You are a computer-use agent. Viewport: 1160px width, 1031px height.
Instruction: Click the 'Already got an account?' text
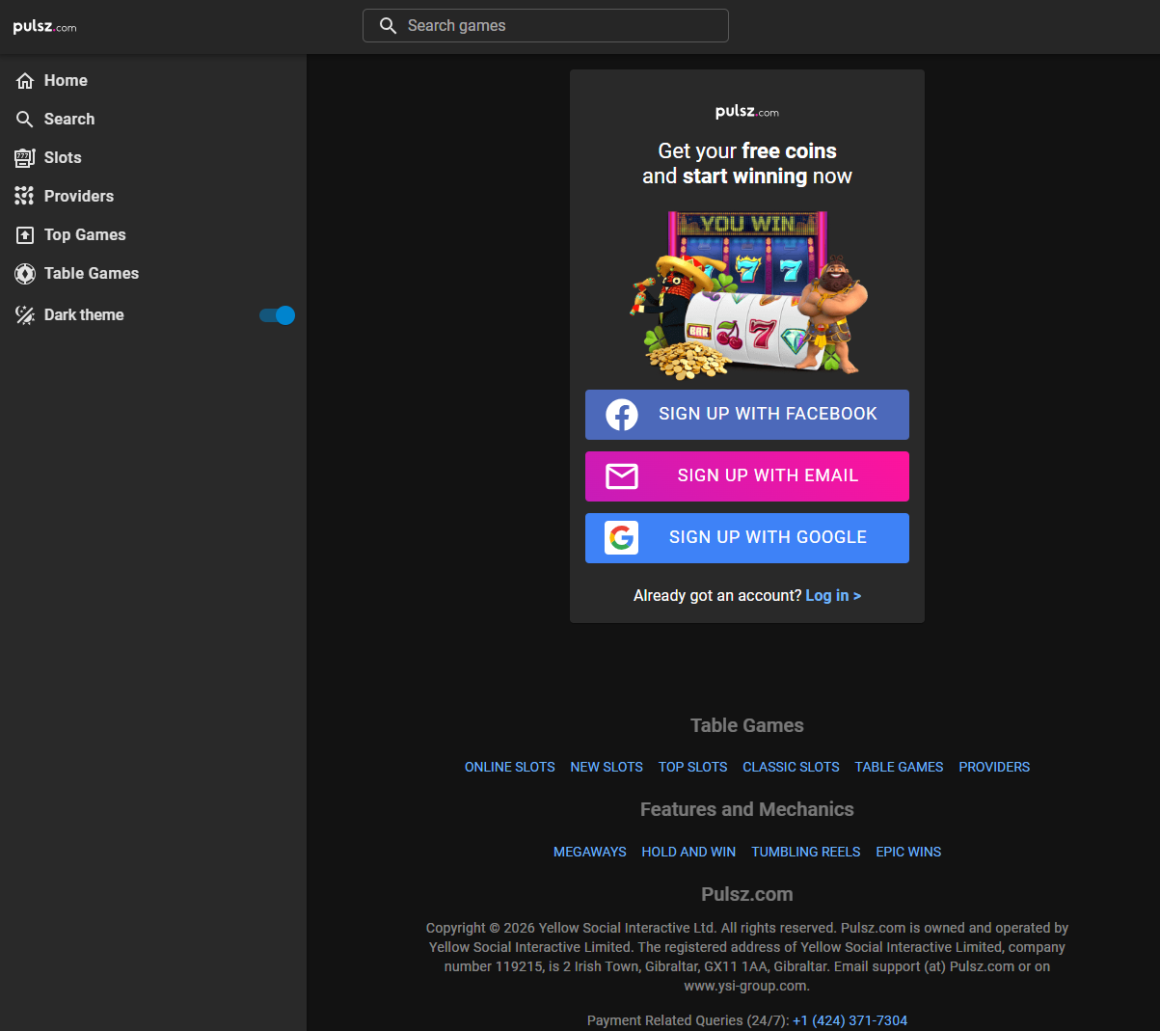718,595
